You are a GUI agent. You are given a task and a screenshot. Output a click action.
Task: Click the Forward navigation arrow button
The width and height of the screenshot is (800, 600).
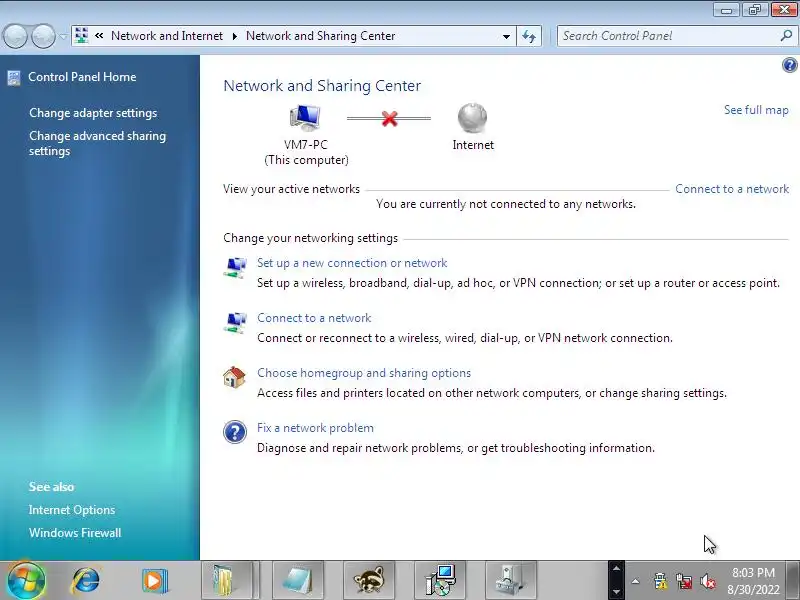pyautogui.click(x=43, y=36)
